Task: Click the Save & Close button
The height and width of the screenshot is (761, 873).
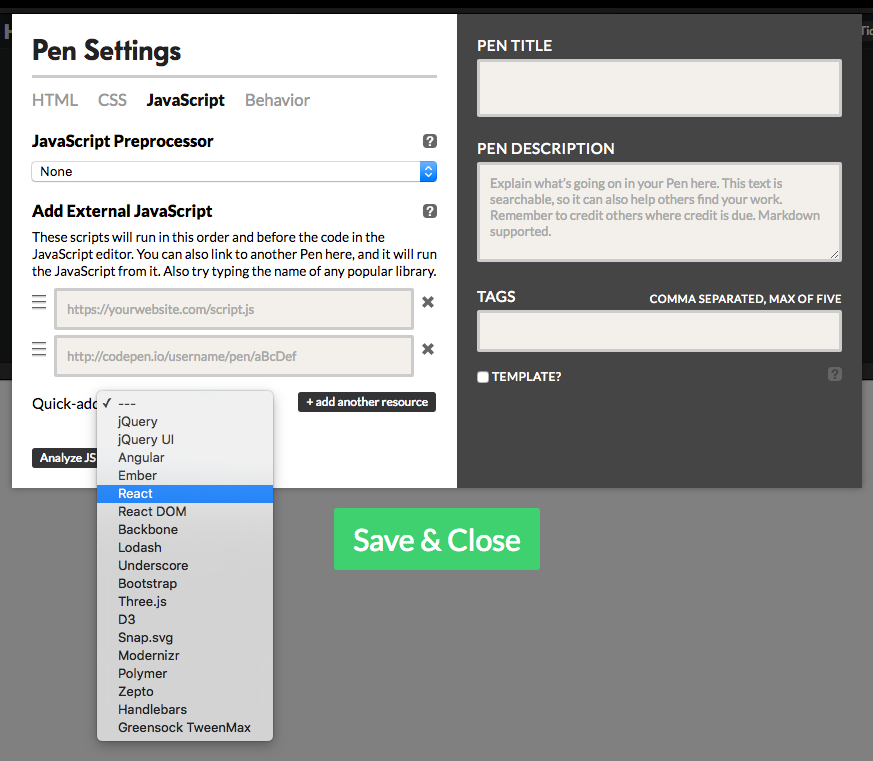Action: [x=436, y=539]
